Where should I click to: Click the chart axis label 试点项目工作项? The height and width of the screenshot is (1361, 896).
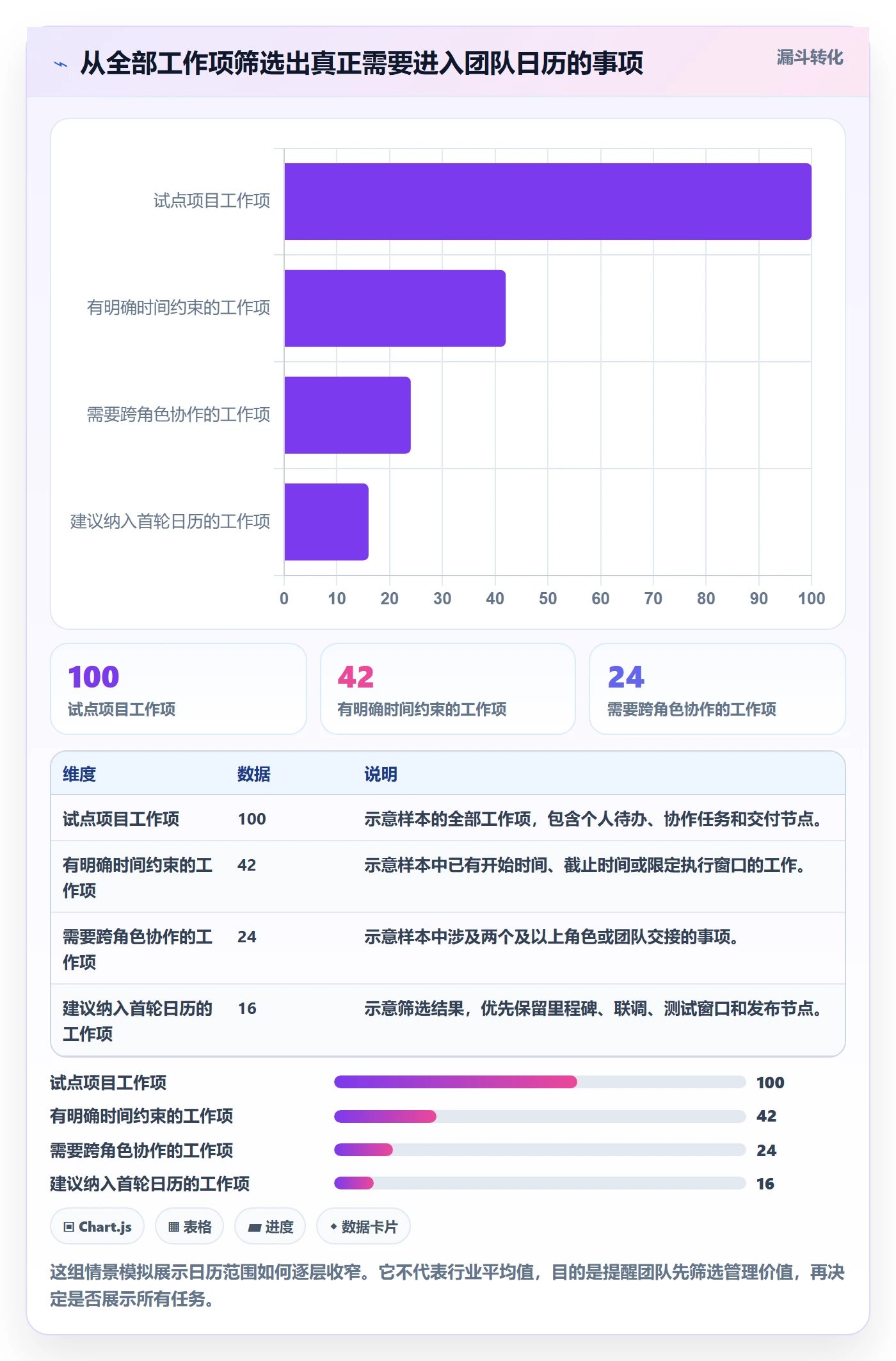point(212,201)
